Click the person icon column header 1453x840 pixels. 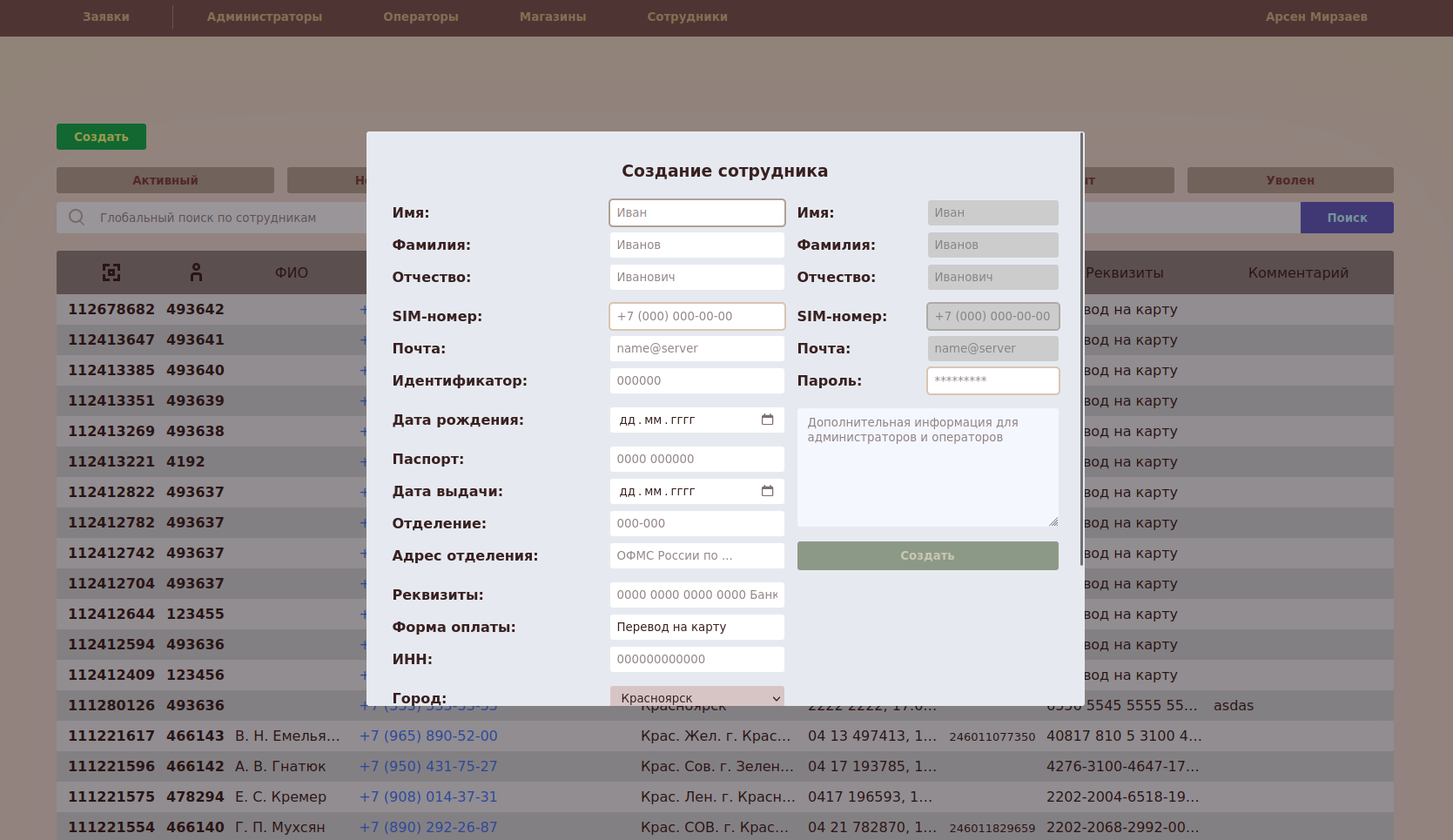(196, 272)
